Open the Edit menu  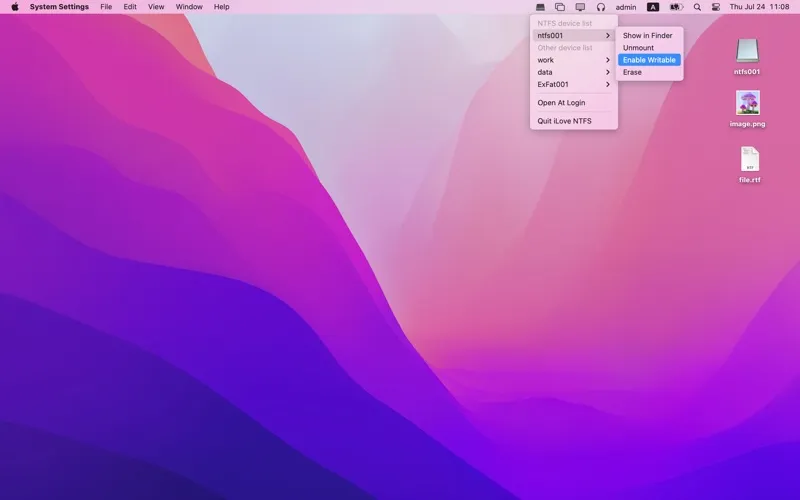click(x=130, y=7)
